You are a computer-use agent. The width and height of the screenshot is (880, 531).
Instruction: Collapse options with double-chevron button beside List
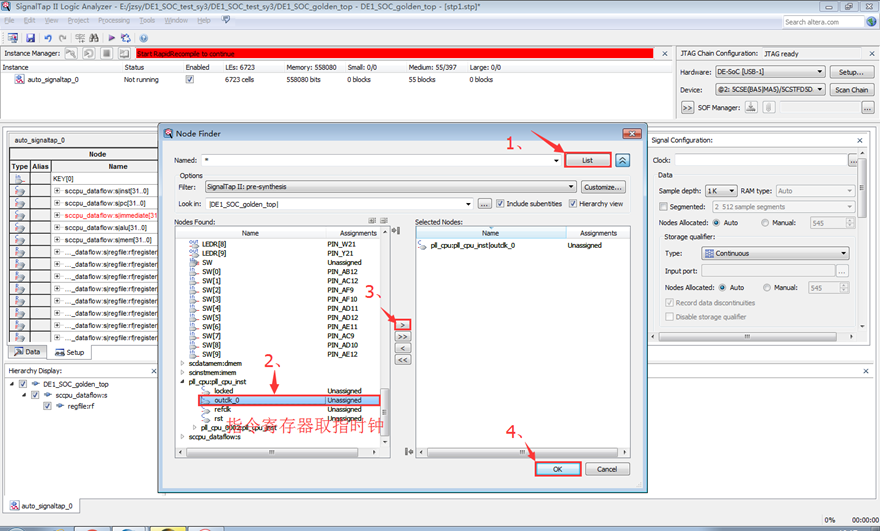[x=622, y=160]
